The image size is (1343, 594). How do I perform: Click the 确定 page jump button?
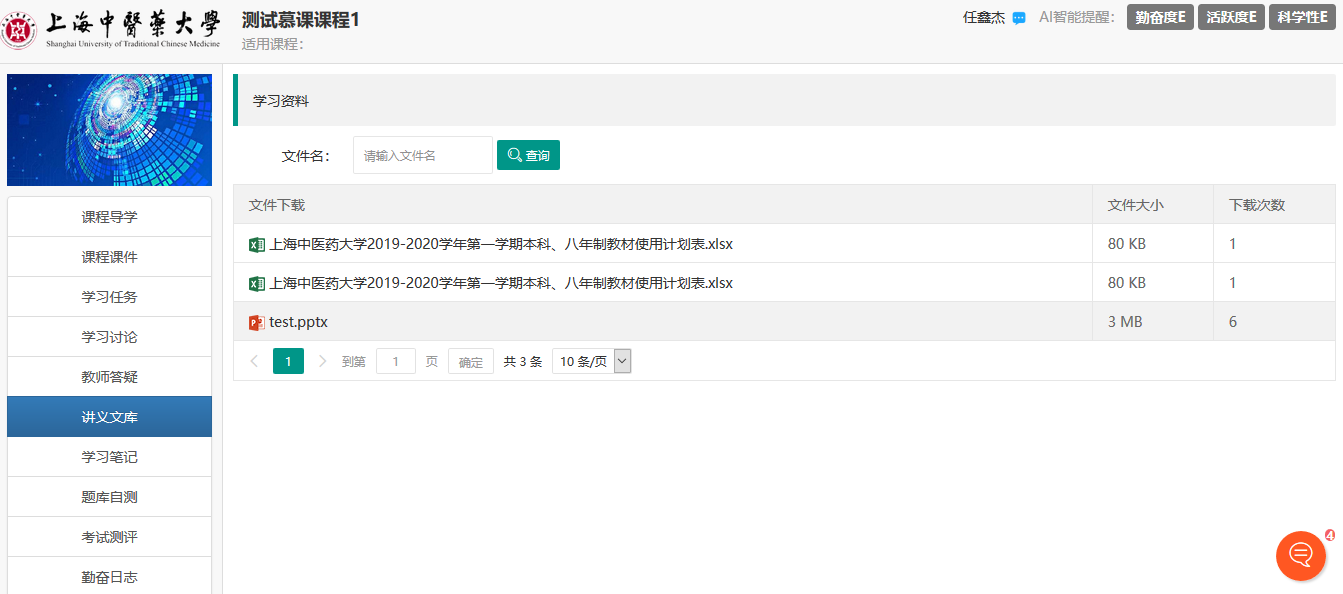click(470, 362)
